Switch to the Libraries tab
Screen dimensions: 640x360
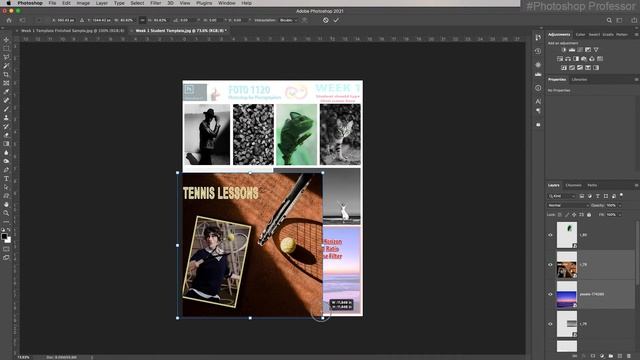pyautogui.click(x=579, y=80)
